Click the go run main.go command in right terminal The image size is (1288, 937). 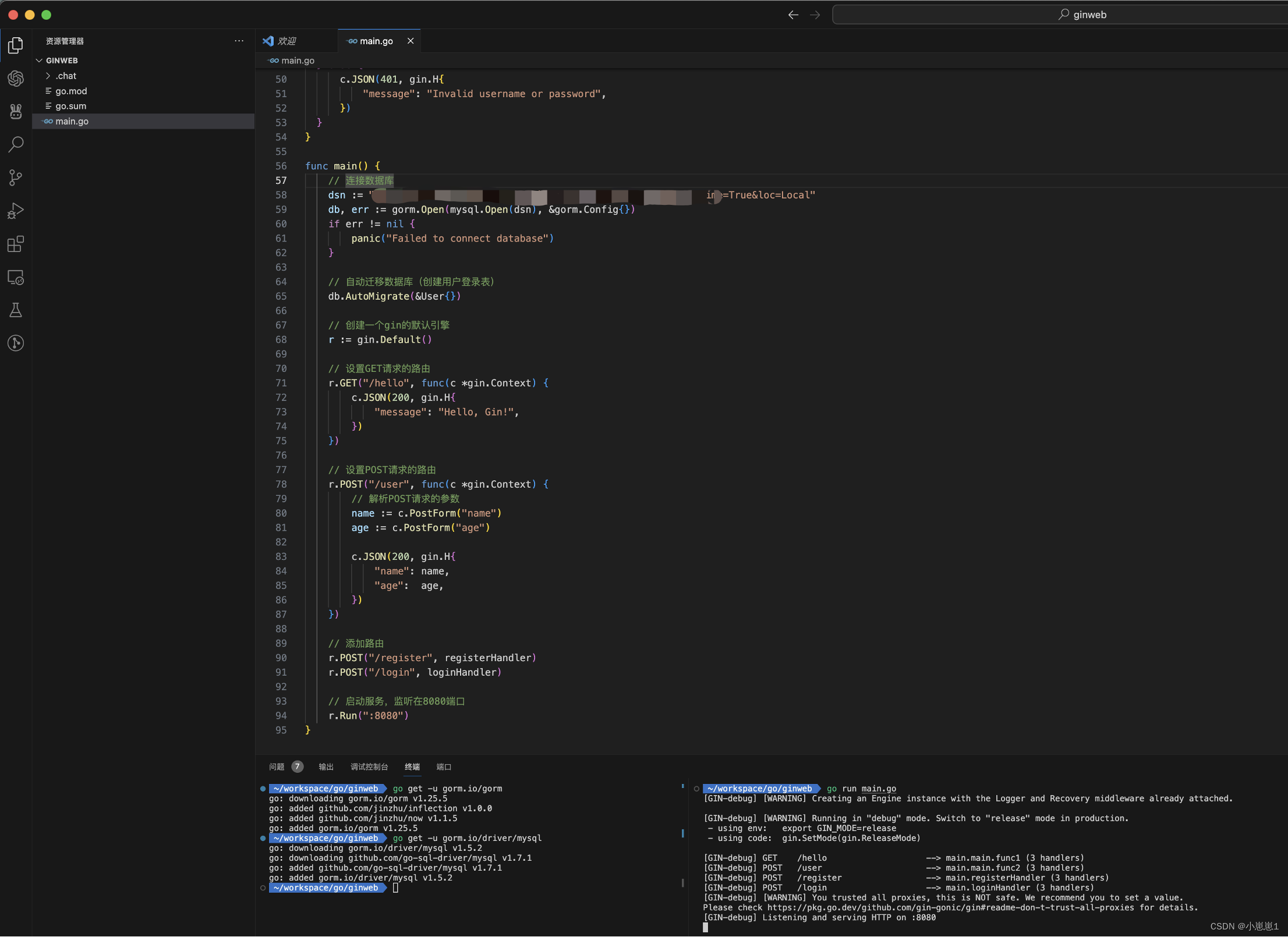click(x=861, y=789)
